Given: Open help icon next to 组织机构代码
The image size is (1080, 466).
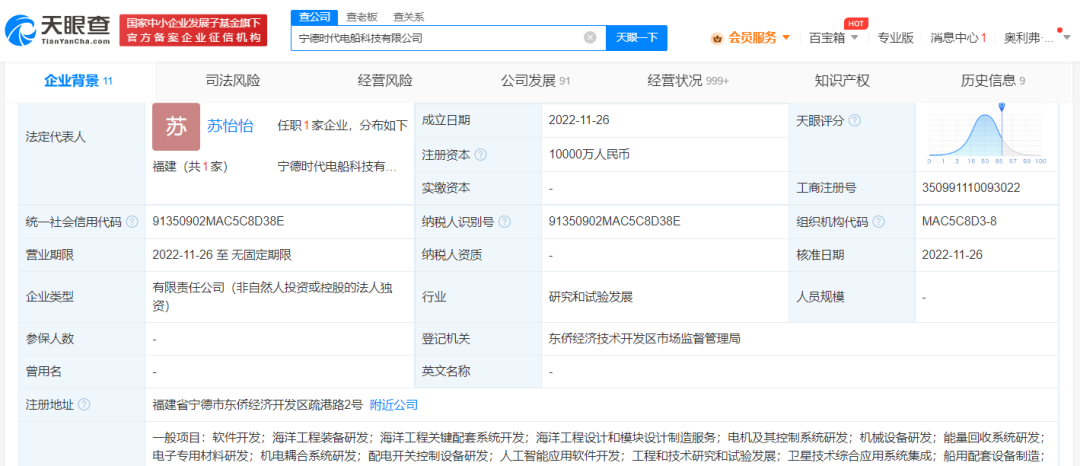Looking at the screenshot, I should point(878,222).
